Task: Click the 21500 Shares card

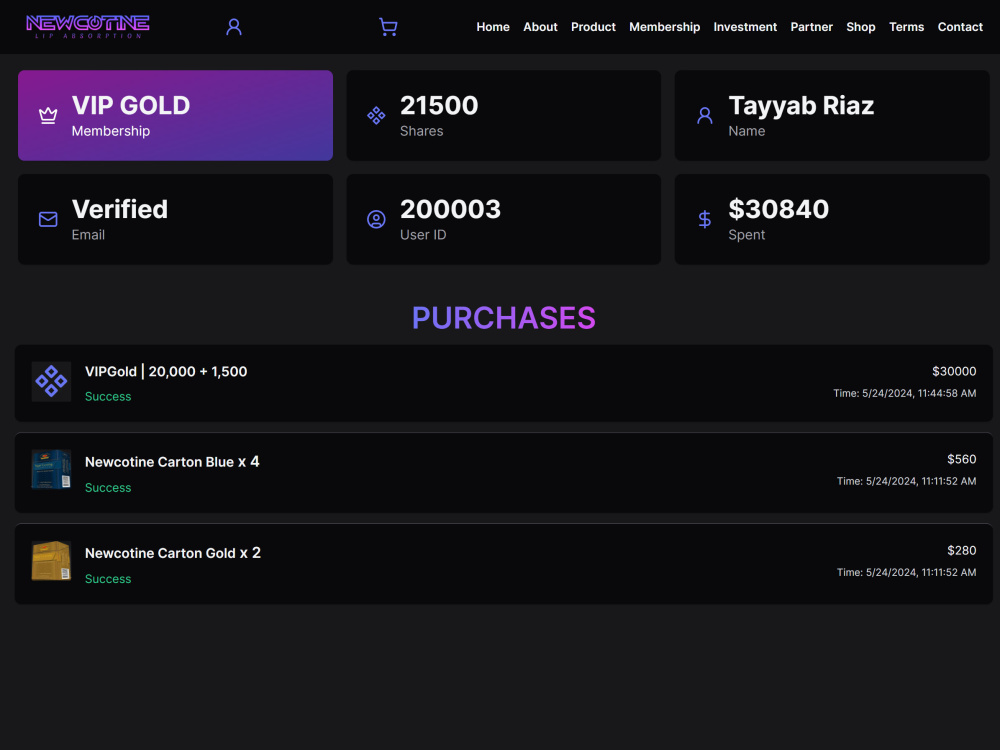Action: 504,115
